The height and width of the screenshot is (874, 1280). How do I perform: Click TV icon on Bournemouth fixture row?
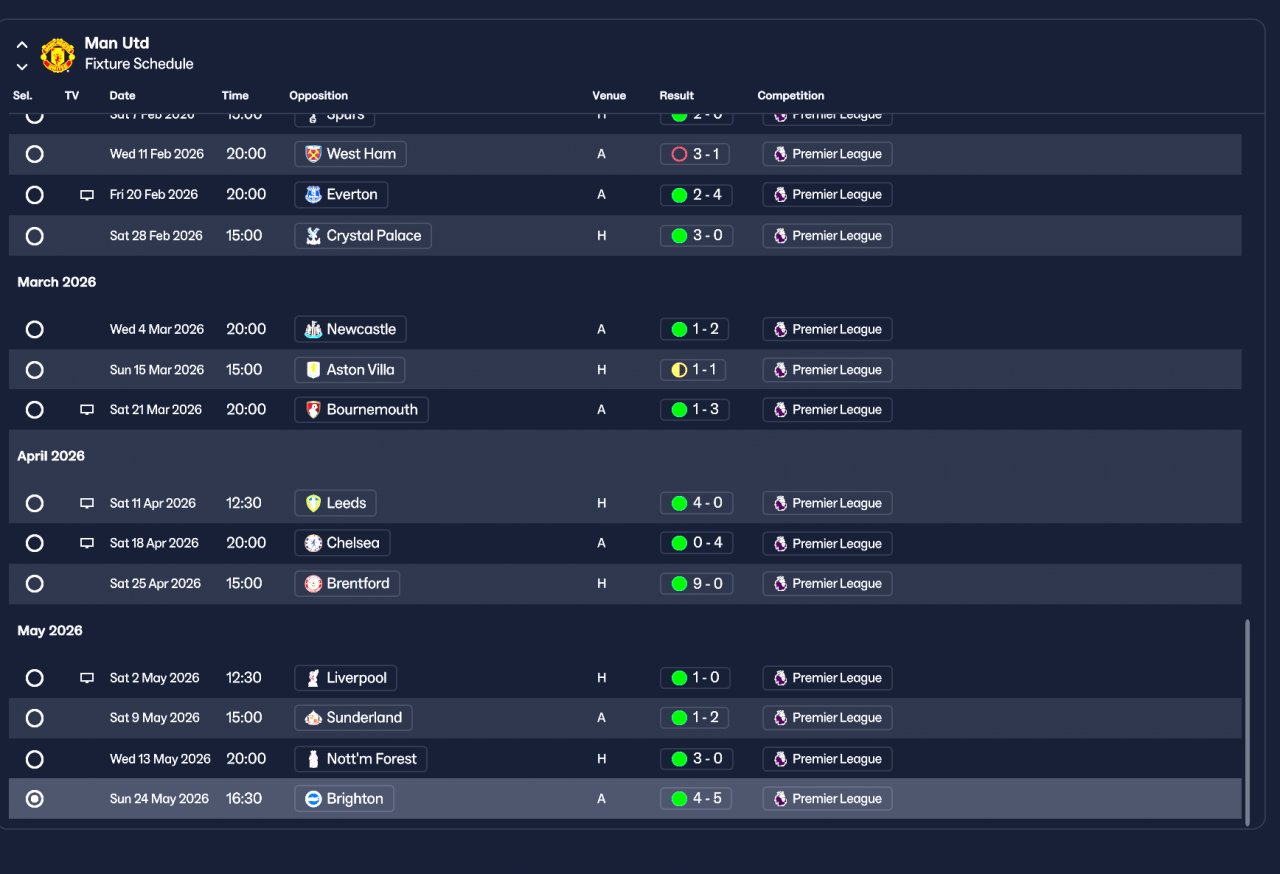coord(87,410)
